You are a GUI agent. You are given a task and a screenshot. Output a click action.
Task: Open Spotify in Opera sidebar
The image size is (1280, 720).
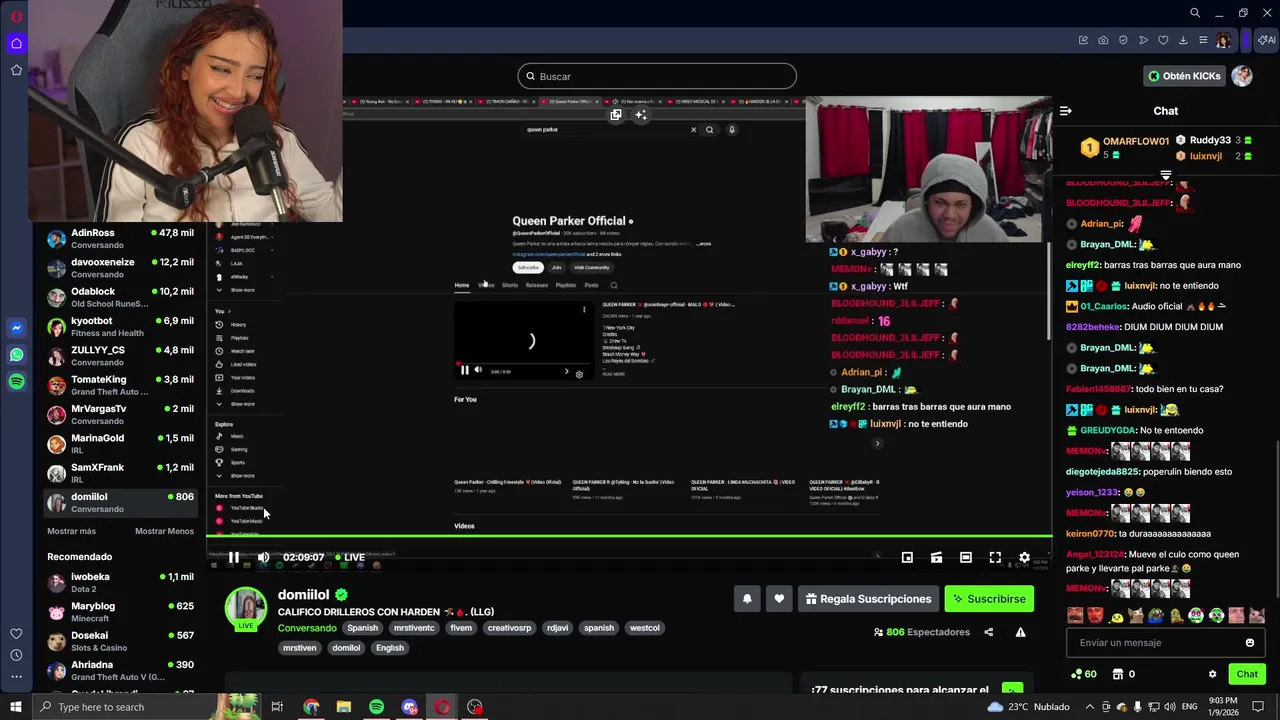pos(16,382)
